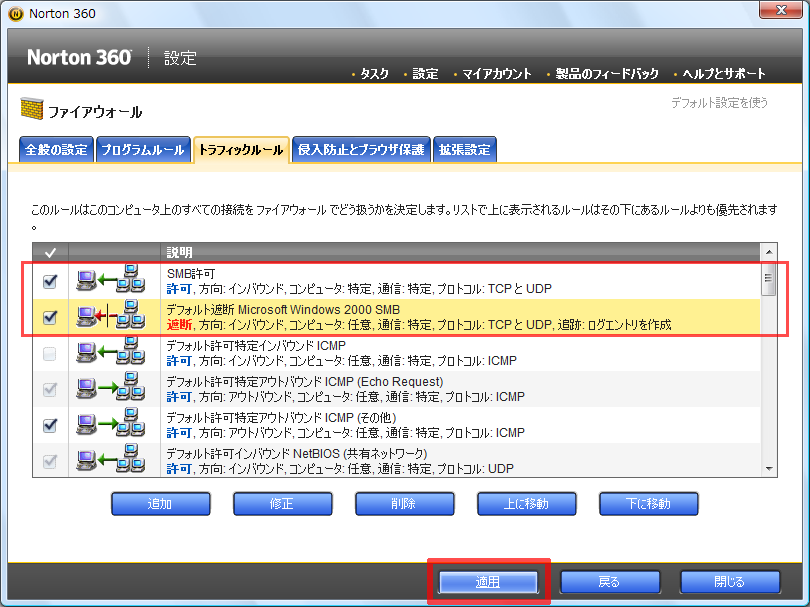810x607 pixels.
Task: Click the インバウンド NetBIOS rule icon
Action: tap(109, 459)
